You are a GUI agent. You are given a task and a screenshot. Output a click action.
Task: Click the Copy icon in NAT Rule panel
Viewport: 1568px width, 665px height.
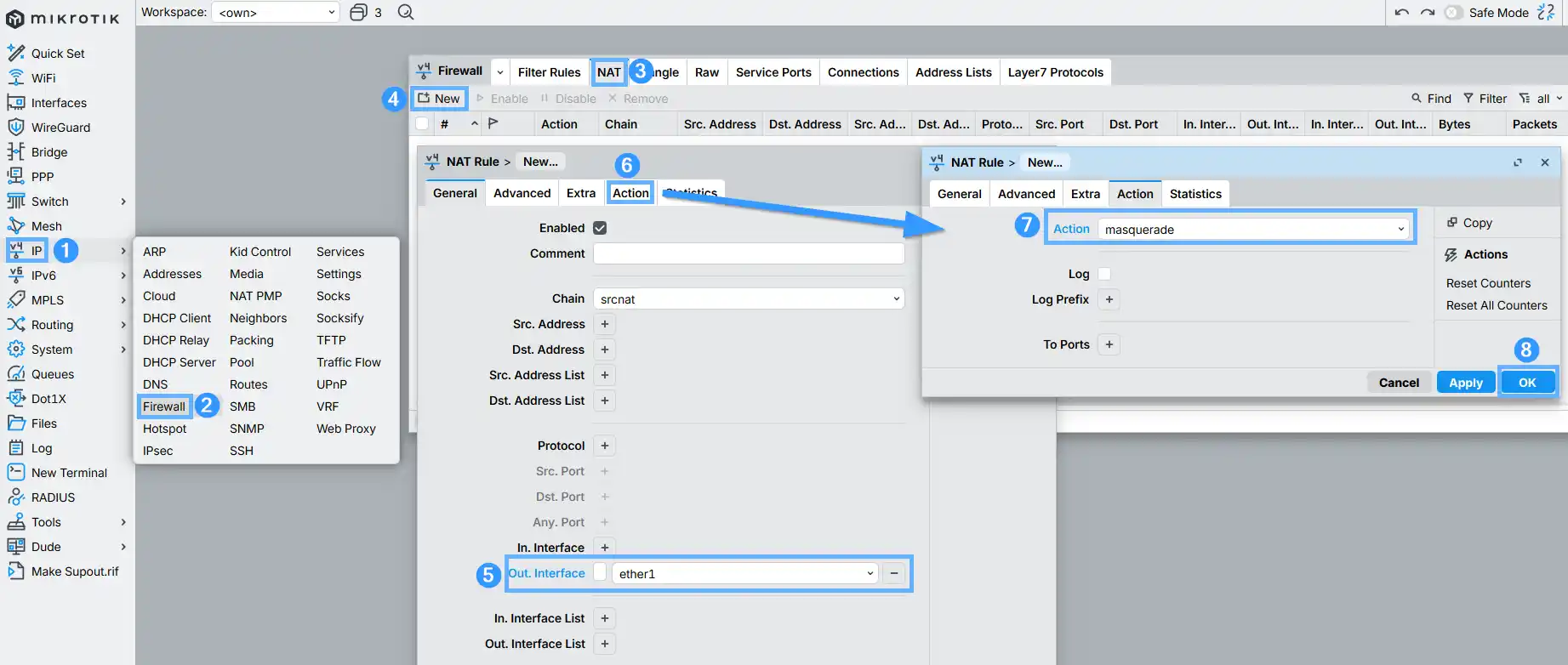[1452, 222]
